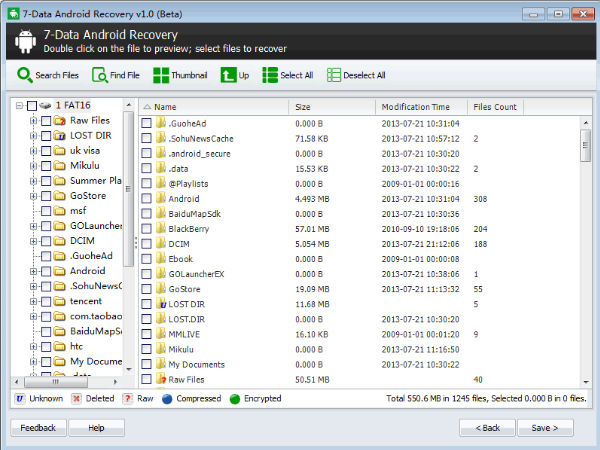Screen dimensions: 600x450
Task: Click Deselect All icon
Action: 334,75
